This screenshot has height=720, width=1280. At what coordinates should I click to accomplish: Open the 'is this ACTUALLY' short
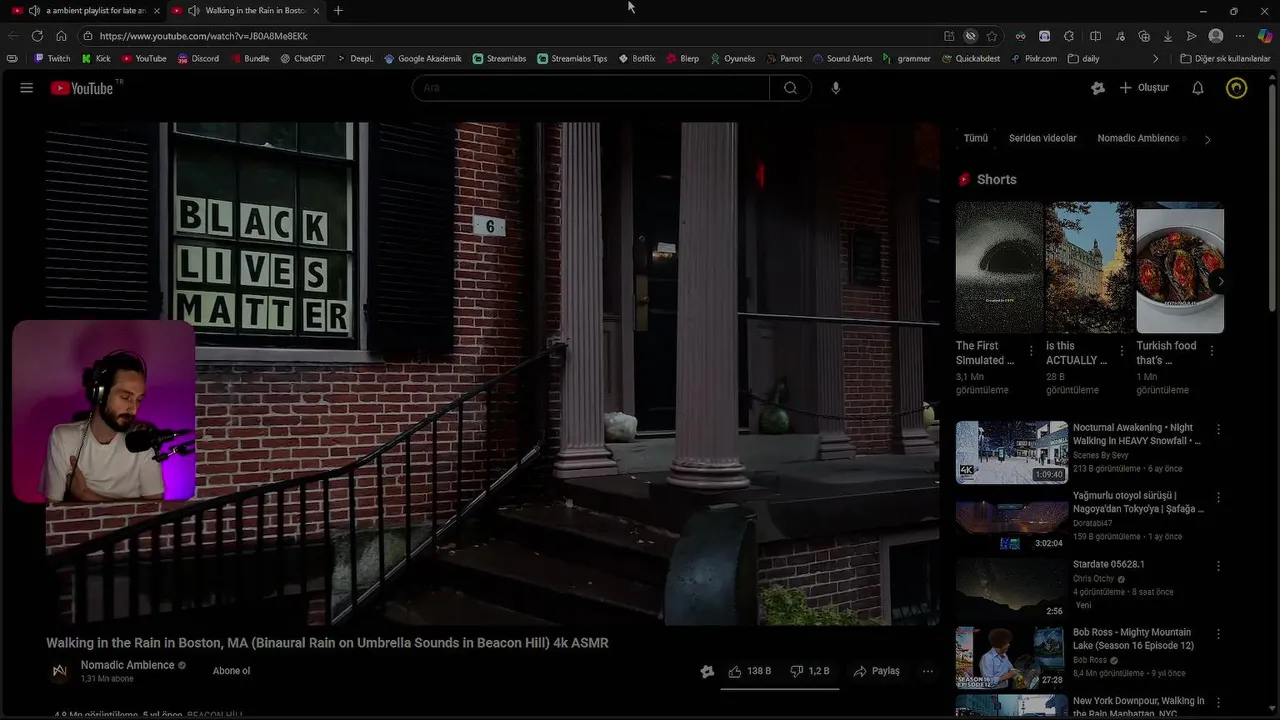[1089, 267]
